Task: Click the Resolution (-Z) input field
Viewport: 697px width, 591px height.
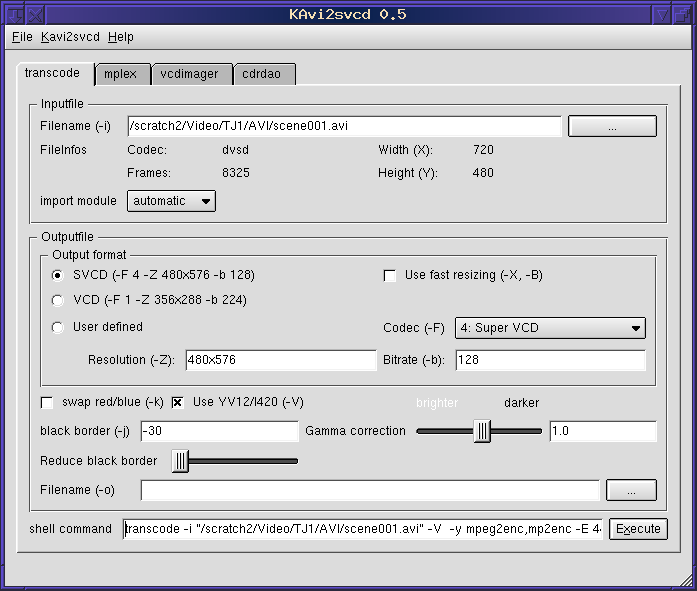Action: [281, 360]
